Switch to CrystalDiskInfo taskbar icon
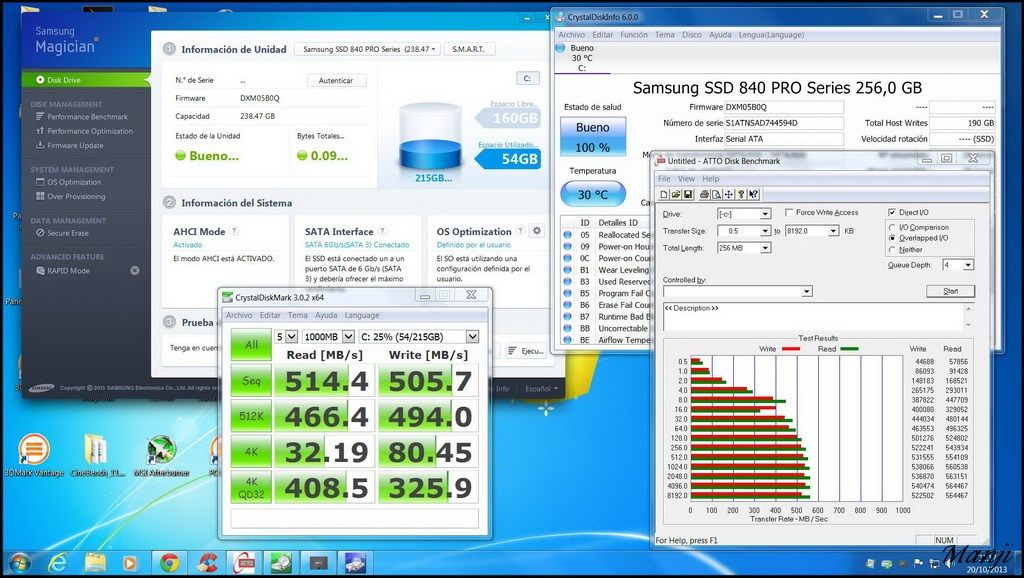This screenshot has height=578, width=1024. point(355,562)
